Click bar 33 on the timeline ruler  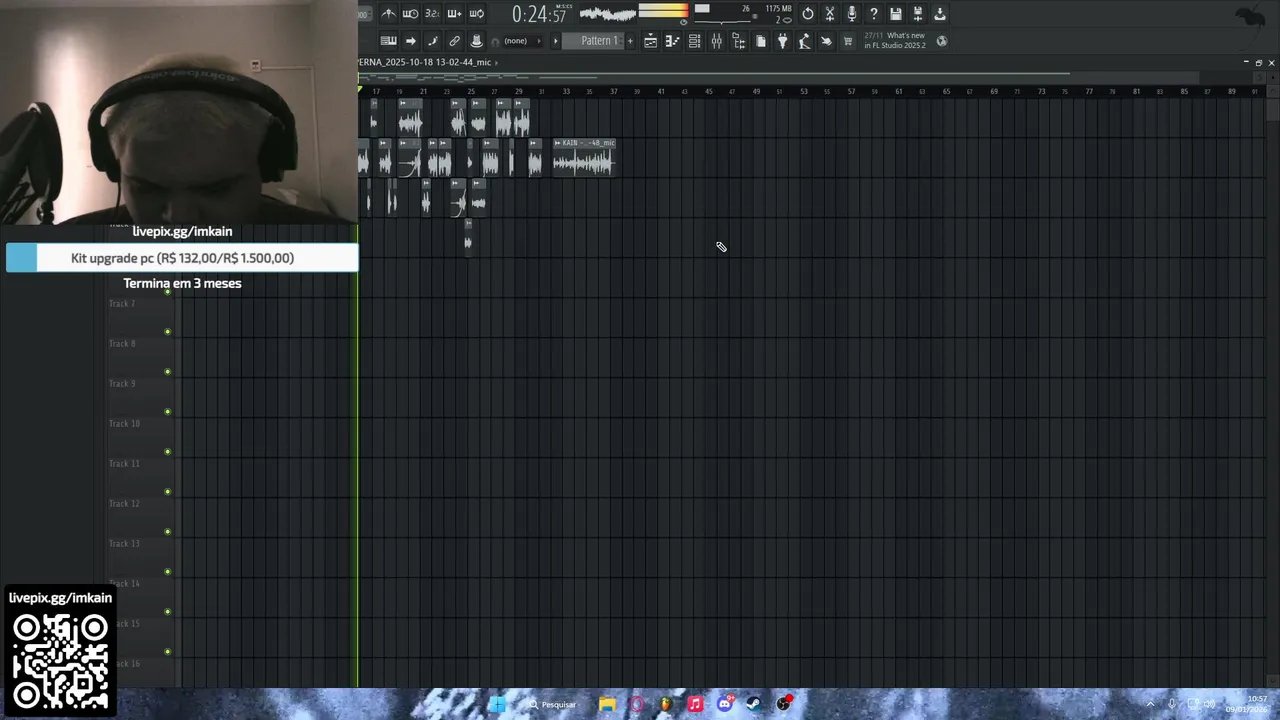(x=566, y=91)
